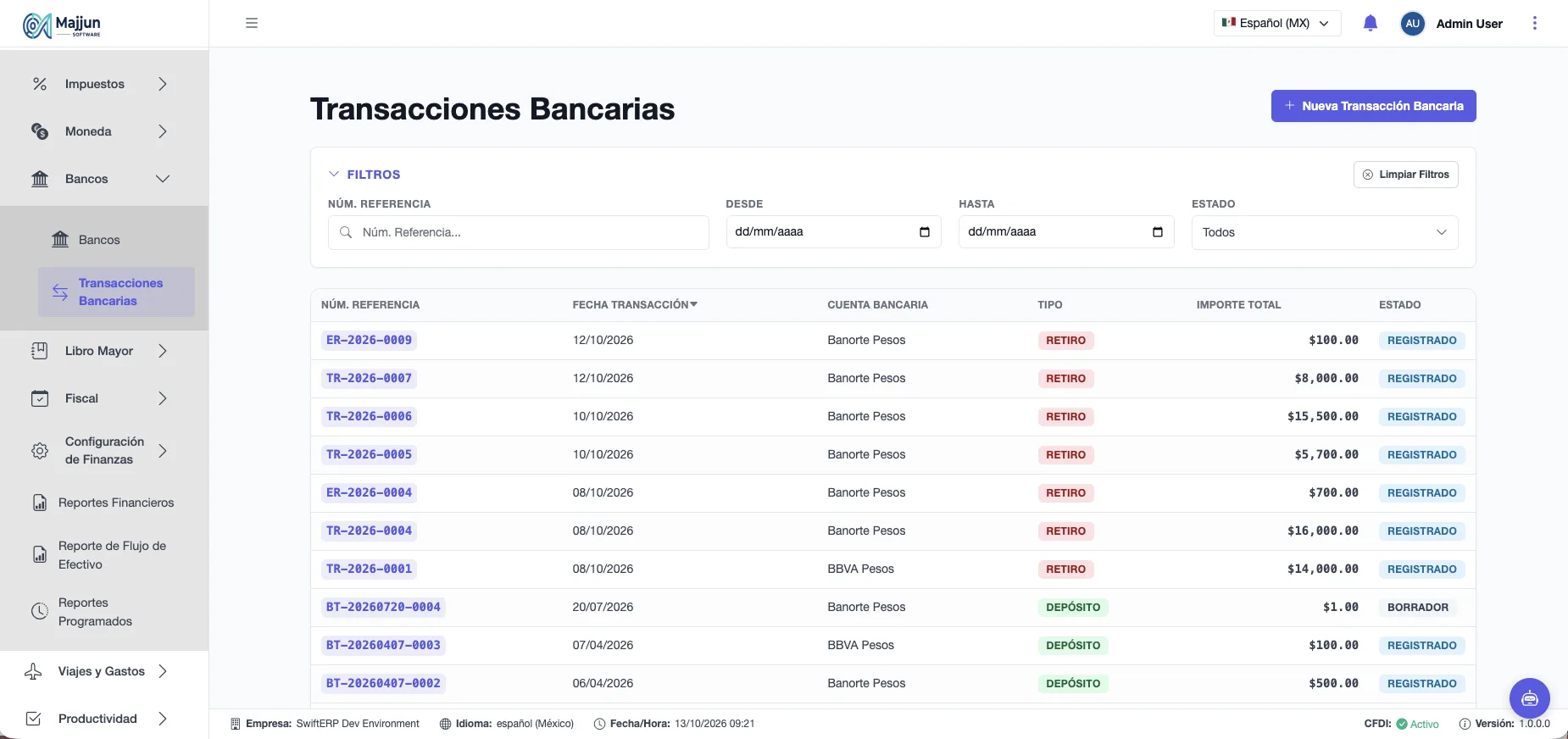Open transaction TR-2026-0007
Screen dimensions: 1568x739
(x=369, y=378)
